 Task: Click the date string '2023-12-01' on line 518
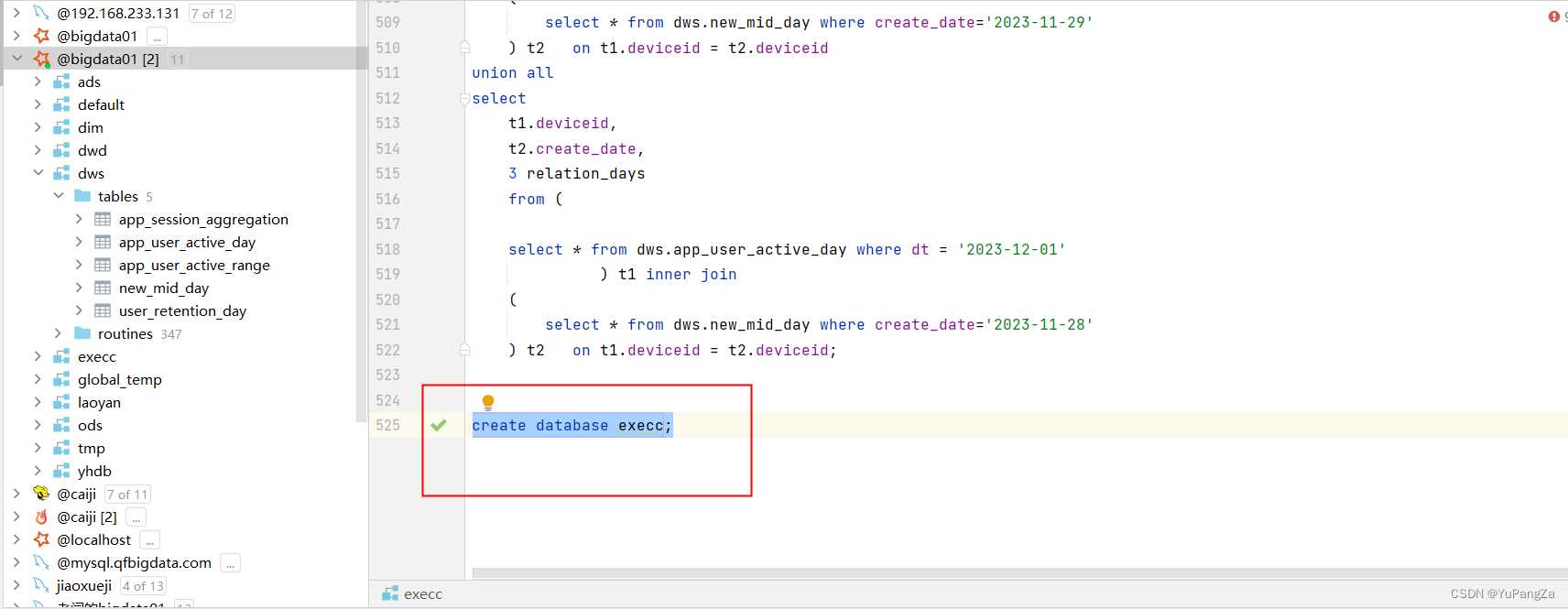1011,249
